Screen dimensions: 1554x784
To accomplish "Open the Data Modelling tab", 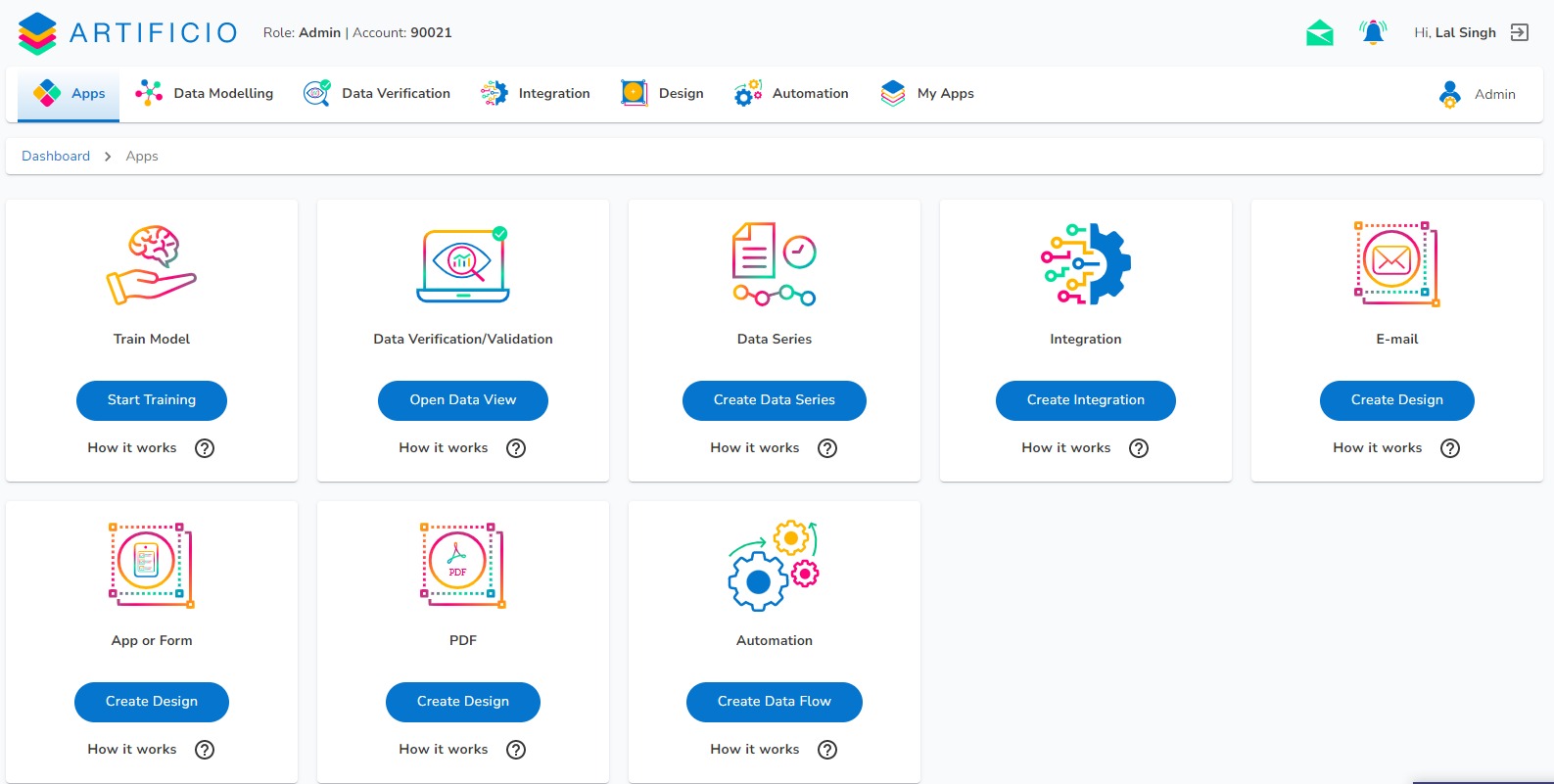I will click(x=205, y=94).
